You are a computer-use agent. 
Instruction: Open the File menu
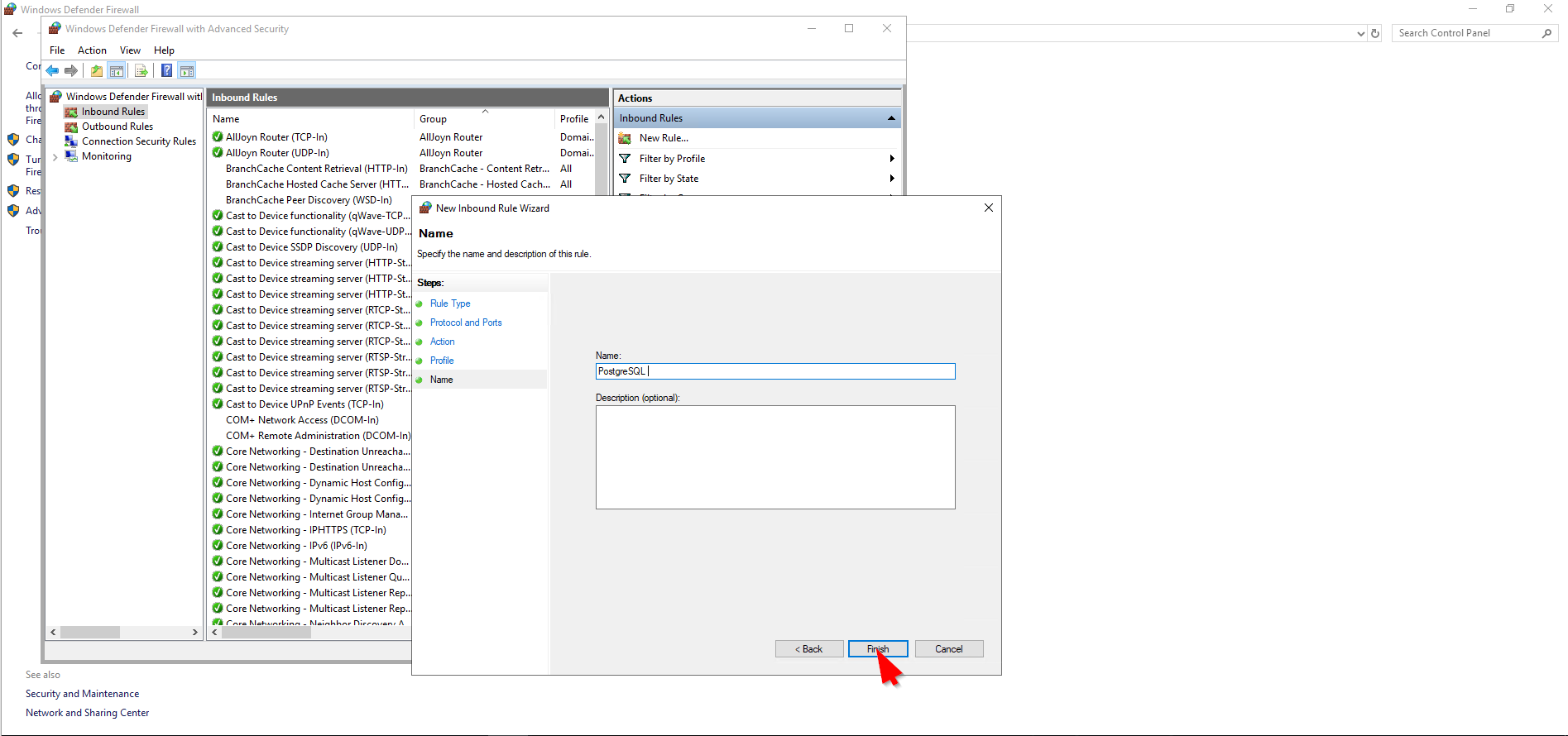pos(57,50)
